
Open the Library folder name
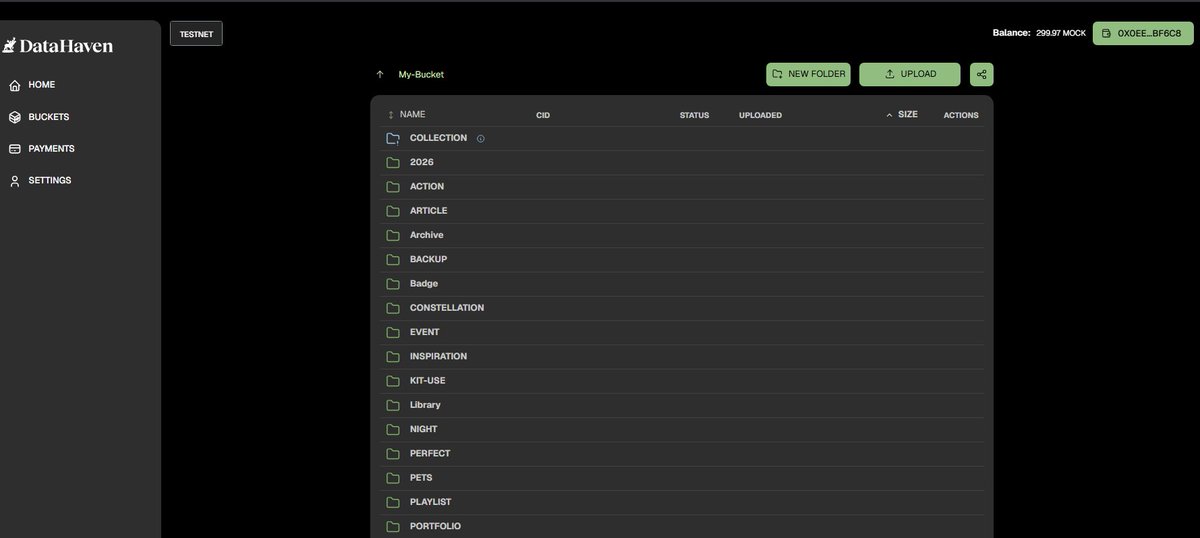(425, 405)
